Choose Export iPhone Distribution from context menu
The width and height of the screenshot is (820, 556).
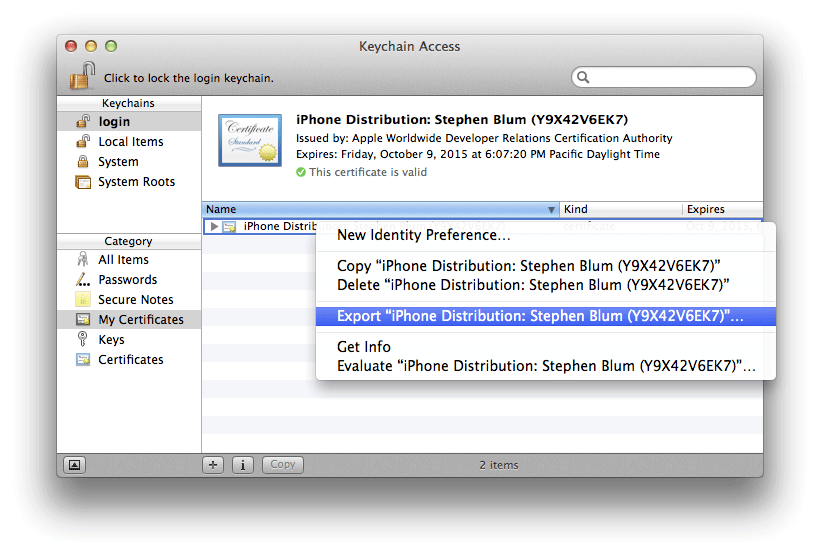point(544,316)
